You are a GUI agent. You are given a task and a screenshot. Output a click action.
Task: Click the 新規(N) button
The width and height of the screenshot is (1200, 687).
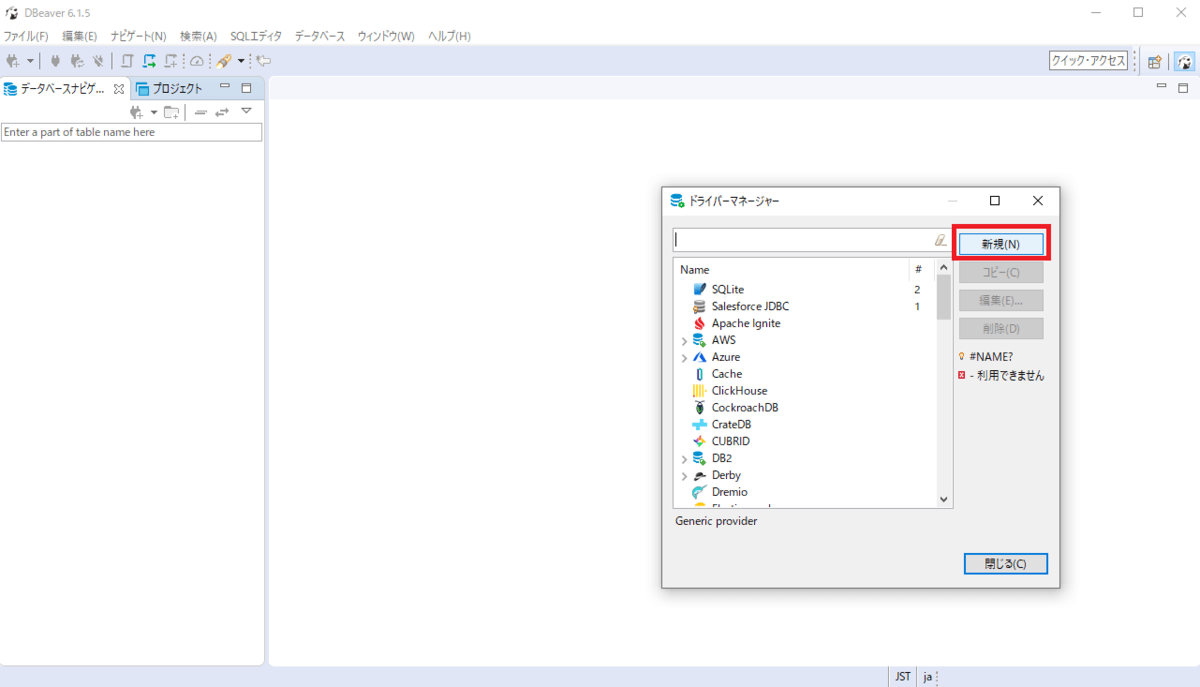(x=1001, y=244)
